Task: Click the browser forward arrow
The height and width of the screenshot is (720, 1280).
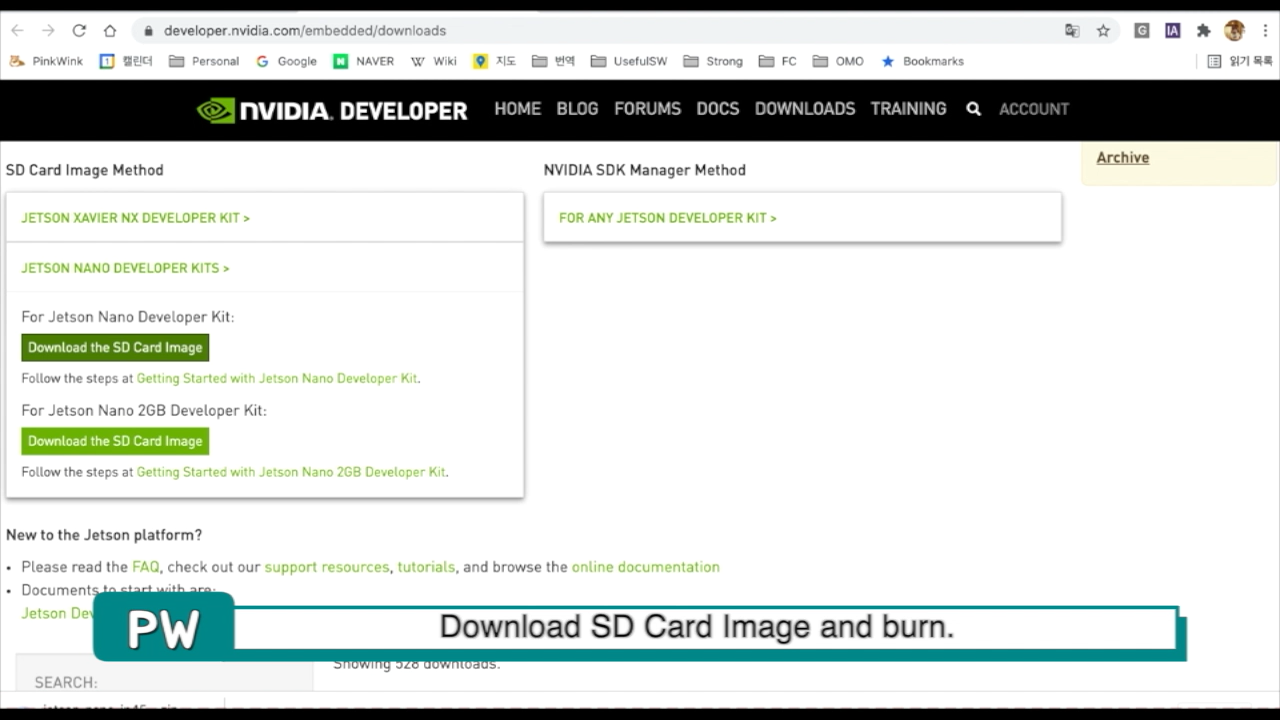Action: pyautogui.click(x=48, y=30)
